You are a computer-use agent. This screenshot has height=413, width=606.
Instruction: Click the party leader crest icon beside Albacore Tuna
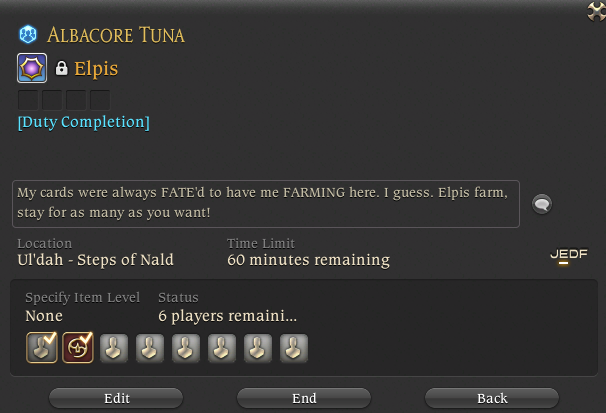coord(28,34)
